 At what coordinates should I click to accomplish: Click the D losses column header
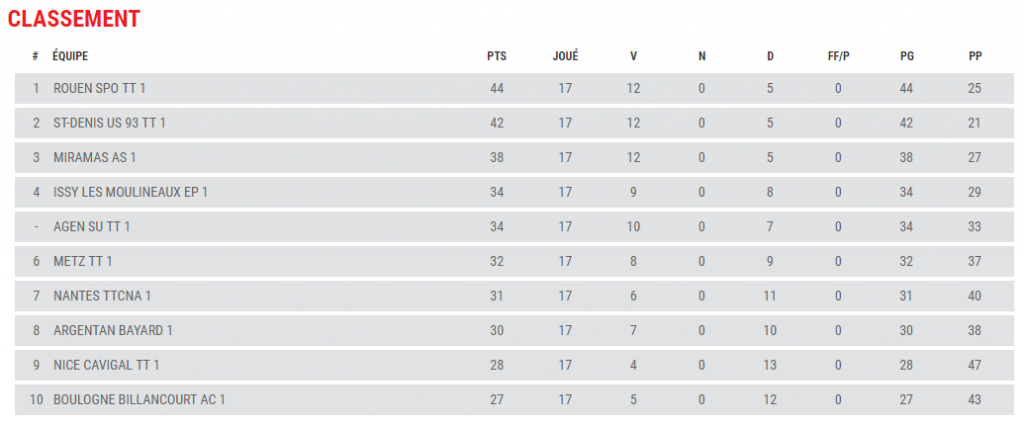(x=770, y=56)
